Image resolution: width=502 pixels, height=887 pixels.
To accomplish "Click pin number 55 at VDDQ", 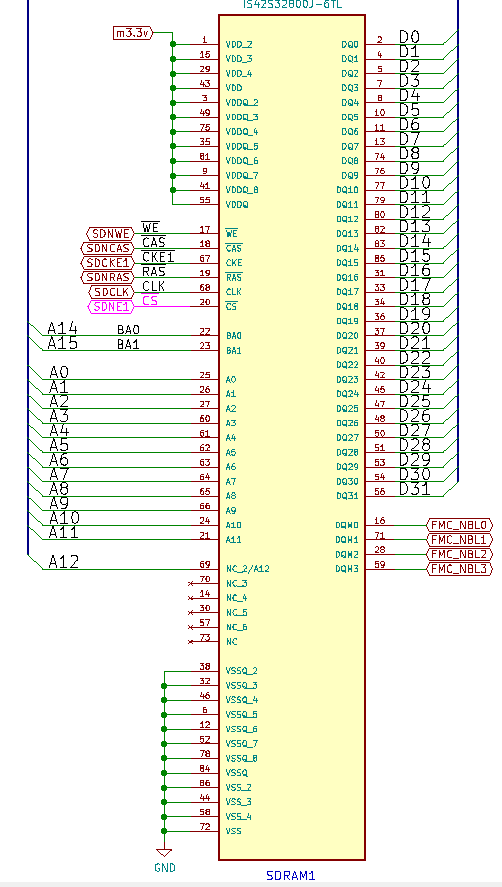I will (x=205, y=200).
